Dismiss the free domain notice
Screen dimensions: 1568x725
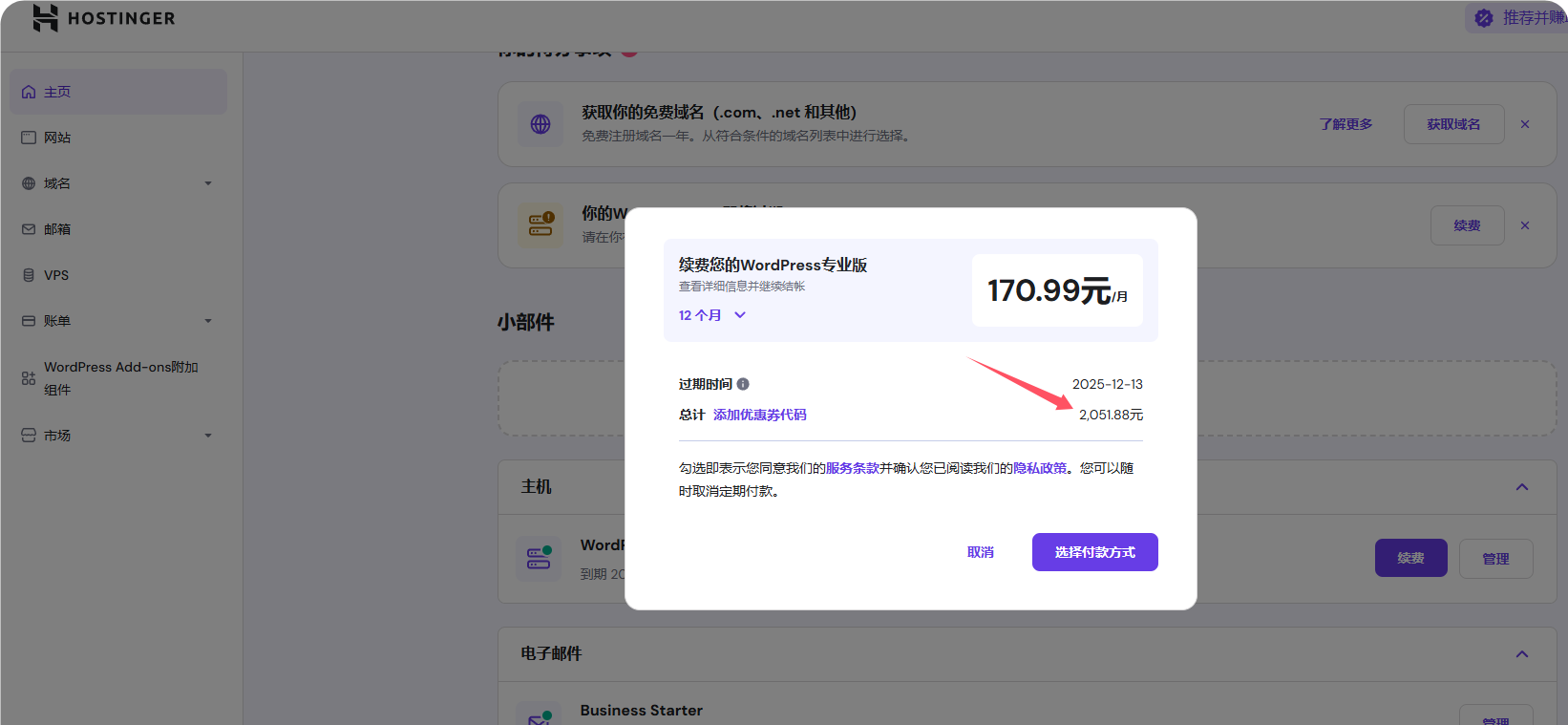click(1525, 124)
